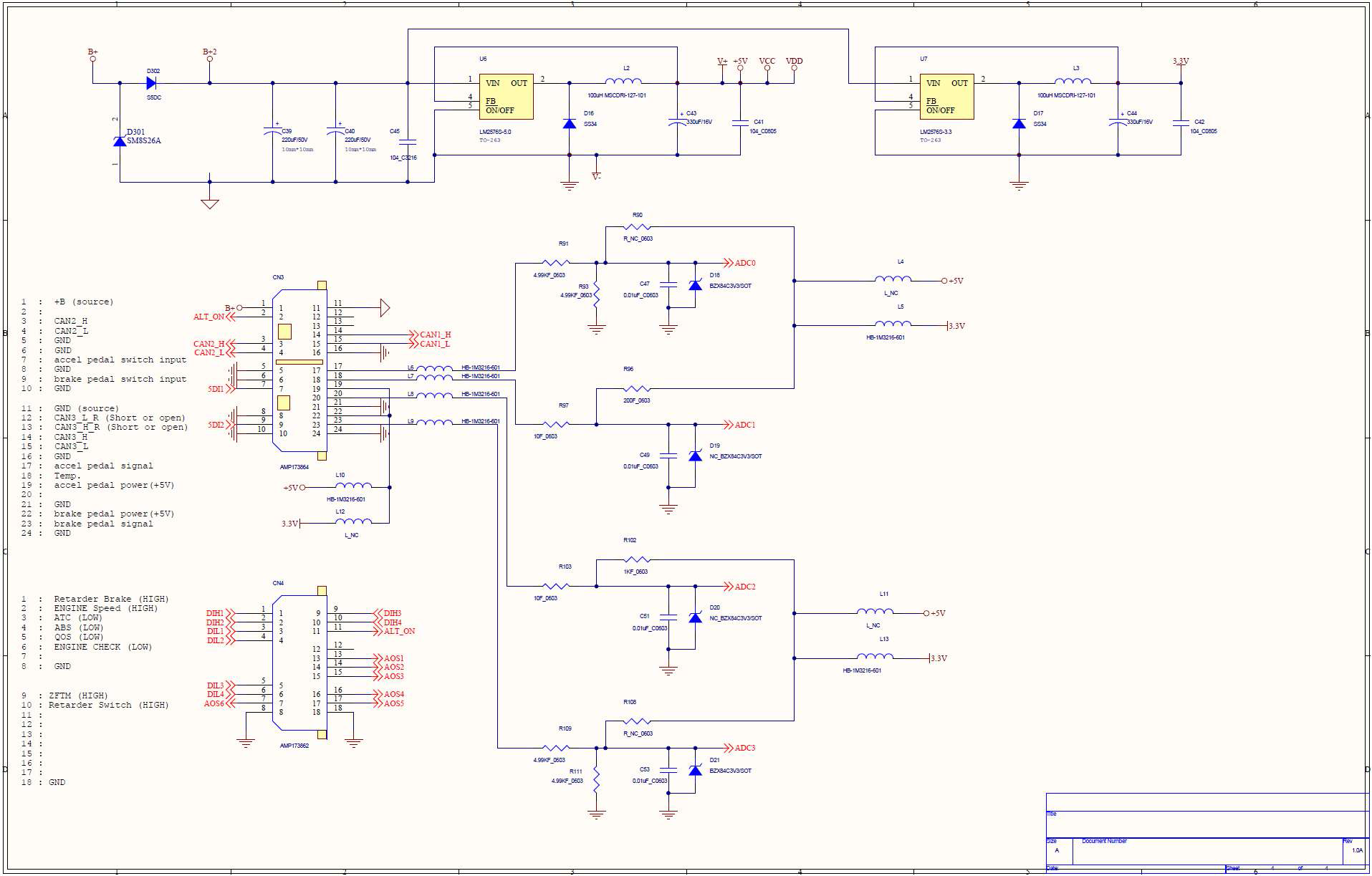
Task: Click the L13 inductor symbol
Action: 875,655
